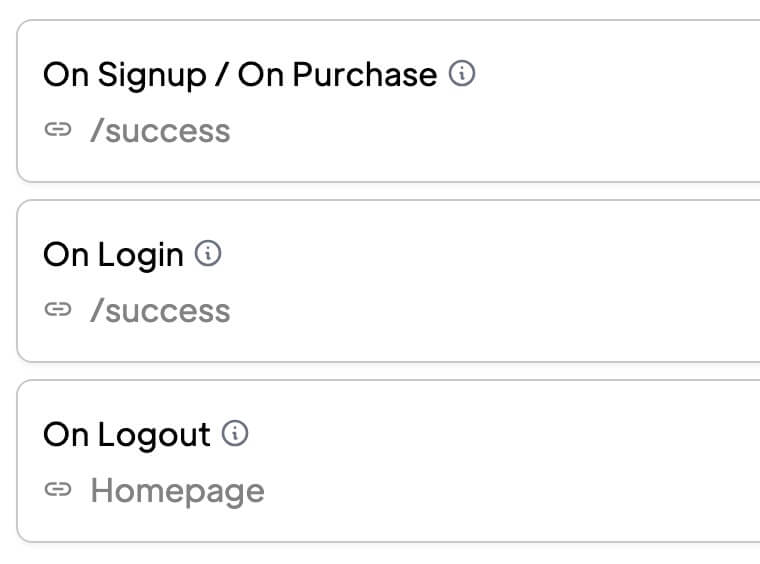Click the On Logout heading text
Viewport: 760px width, 564px height.
click(127, 435)
